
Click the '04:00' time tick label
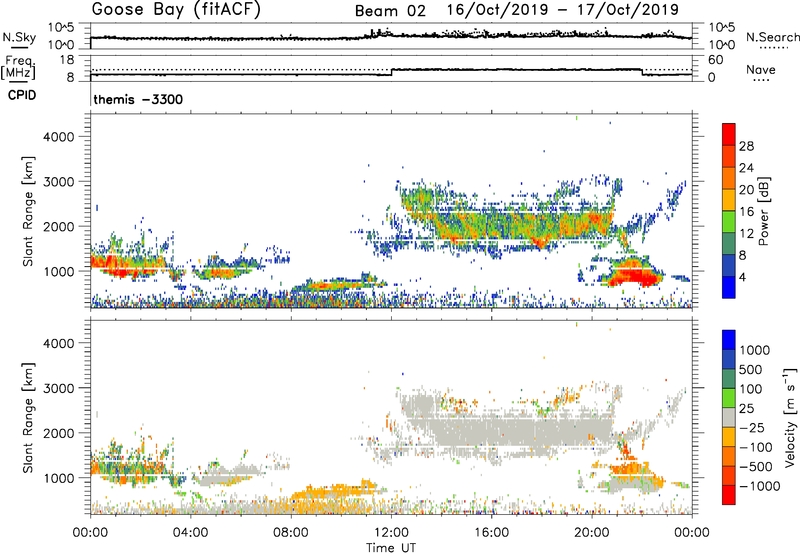point(190,533)
